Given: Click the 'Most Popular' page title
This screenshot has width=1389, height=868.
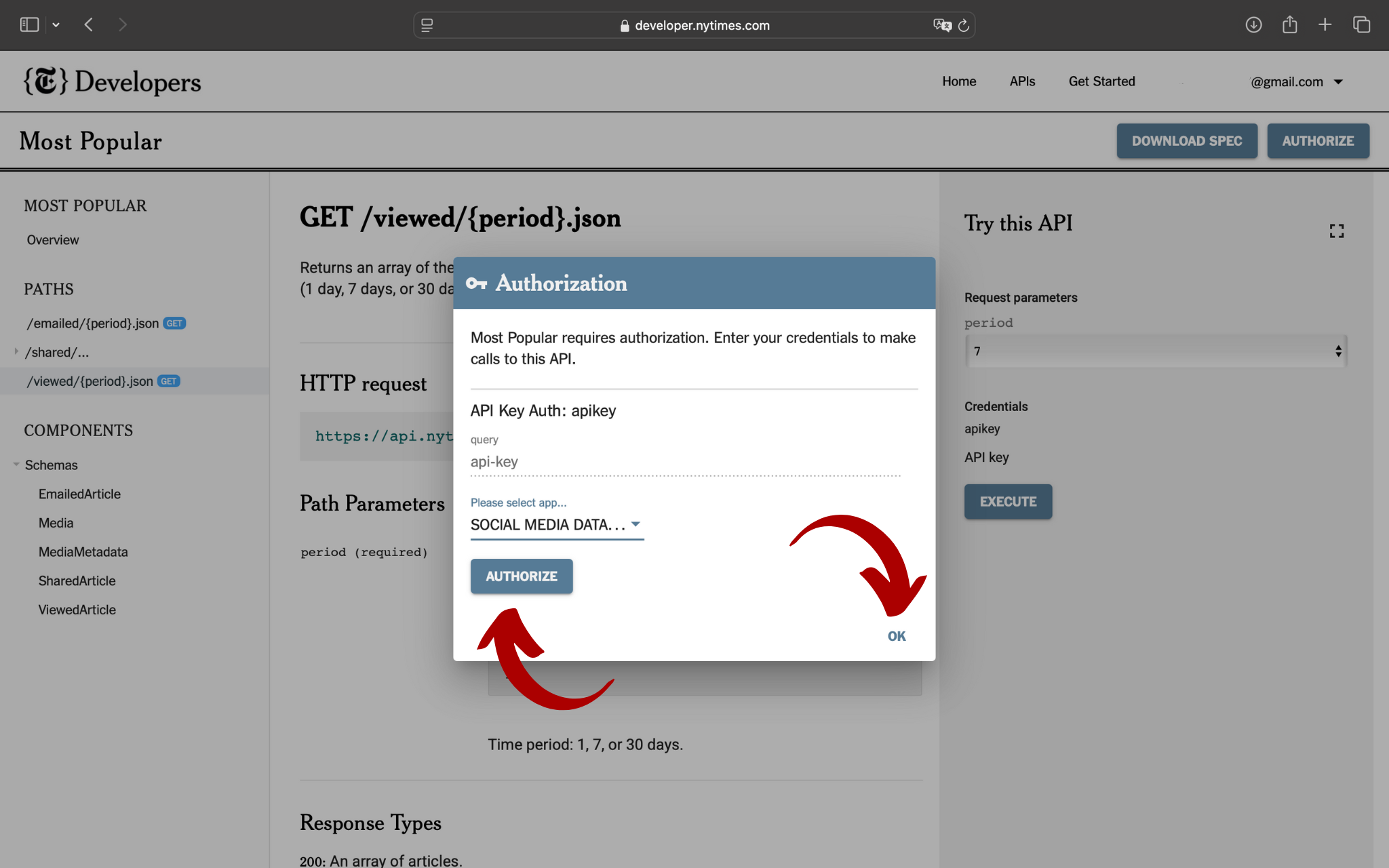Looking at the screenshot, I should (90, 141).
